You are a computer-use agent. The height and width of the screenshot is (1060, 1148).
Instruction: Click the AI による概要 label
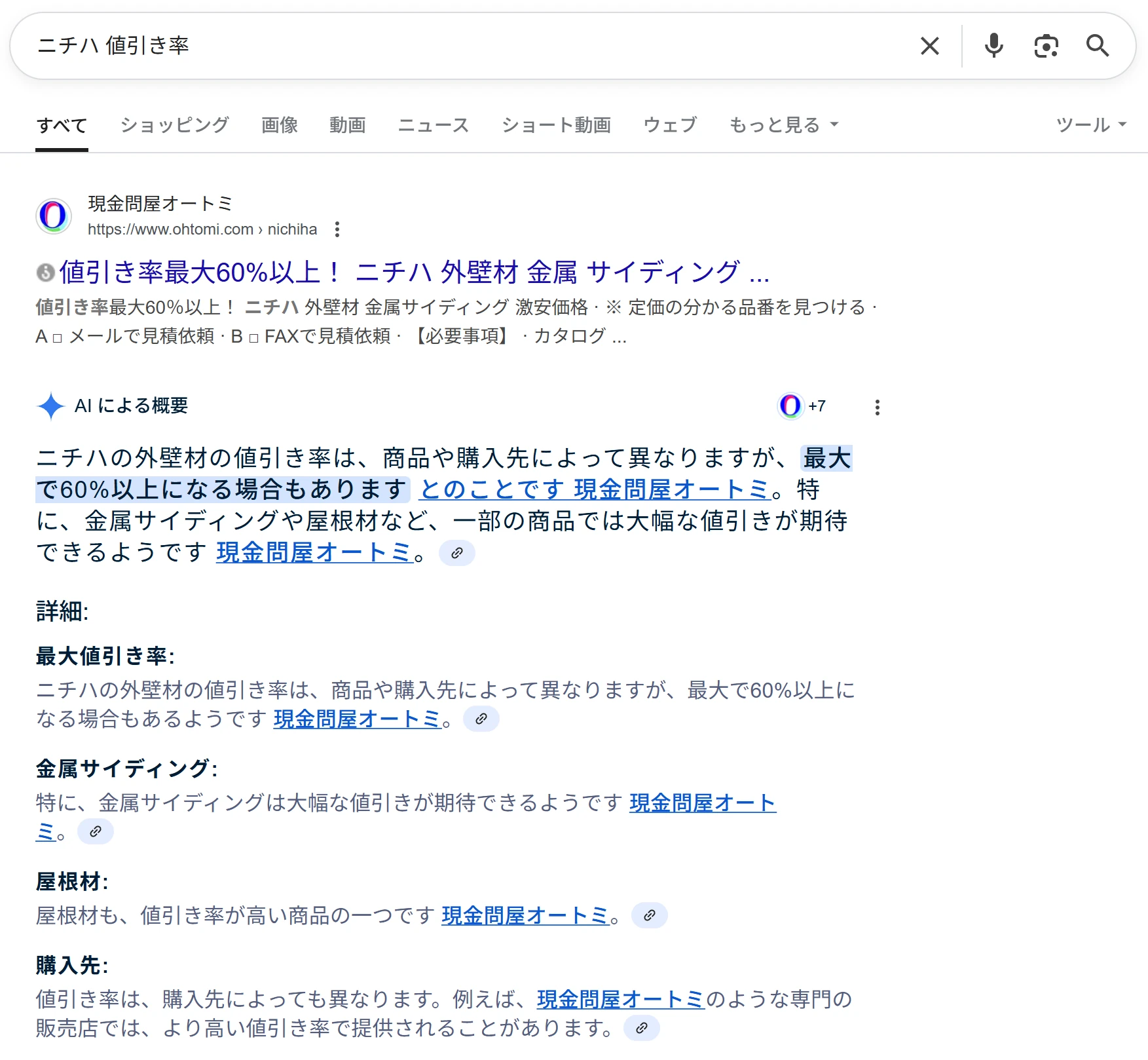[132, 406]
